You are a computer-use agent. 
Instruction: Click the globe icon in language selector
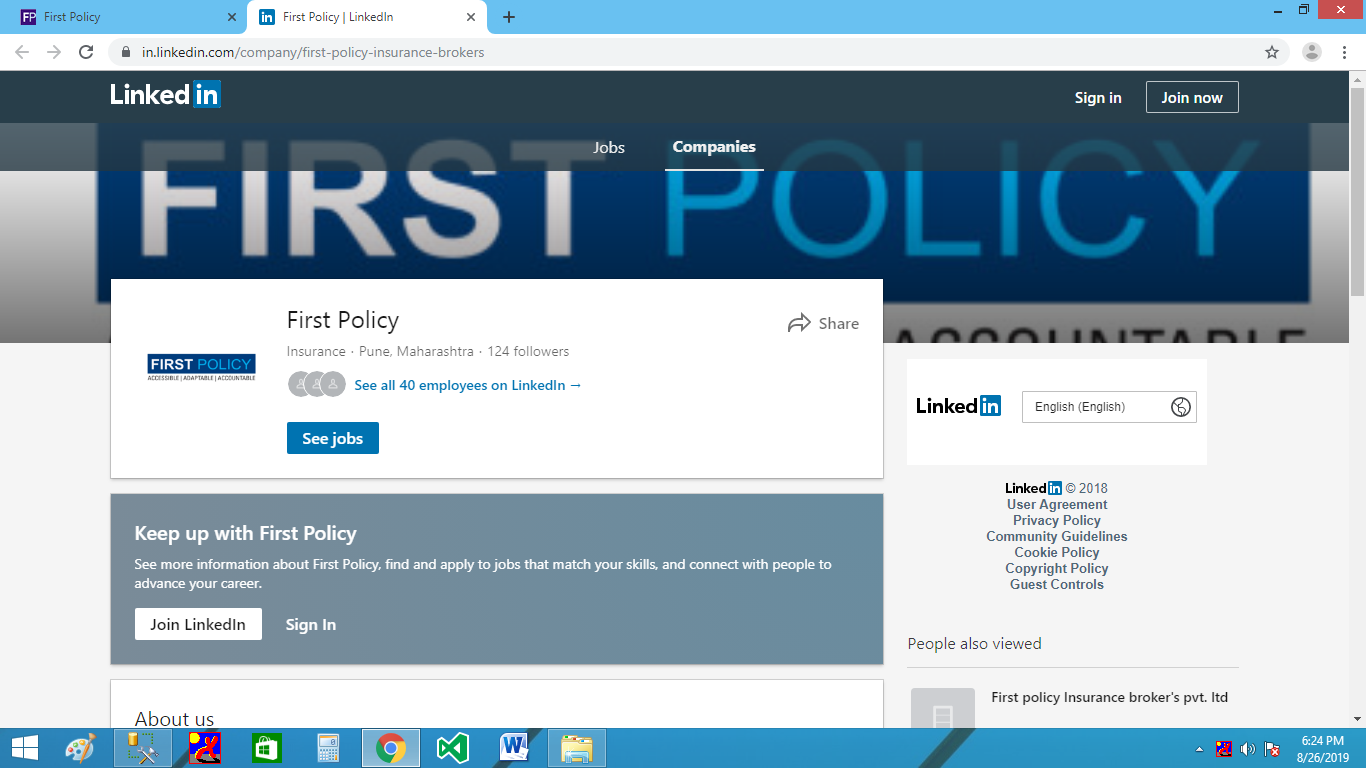point(1181,407)
